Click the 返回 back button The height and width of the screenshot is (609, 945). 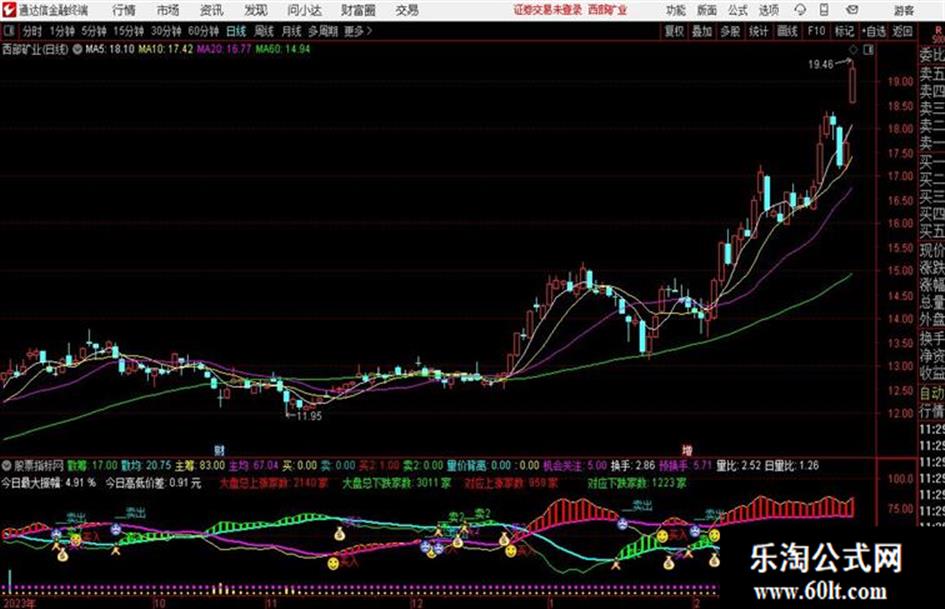click(x=903, y=31)
